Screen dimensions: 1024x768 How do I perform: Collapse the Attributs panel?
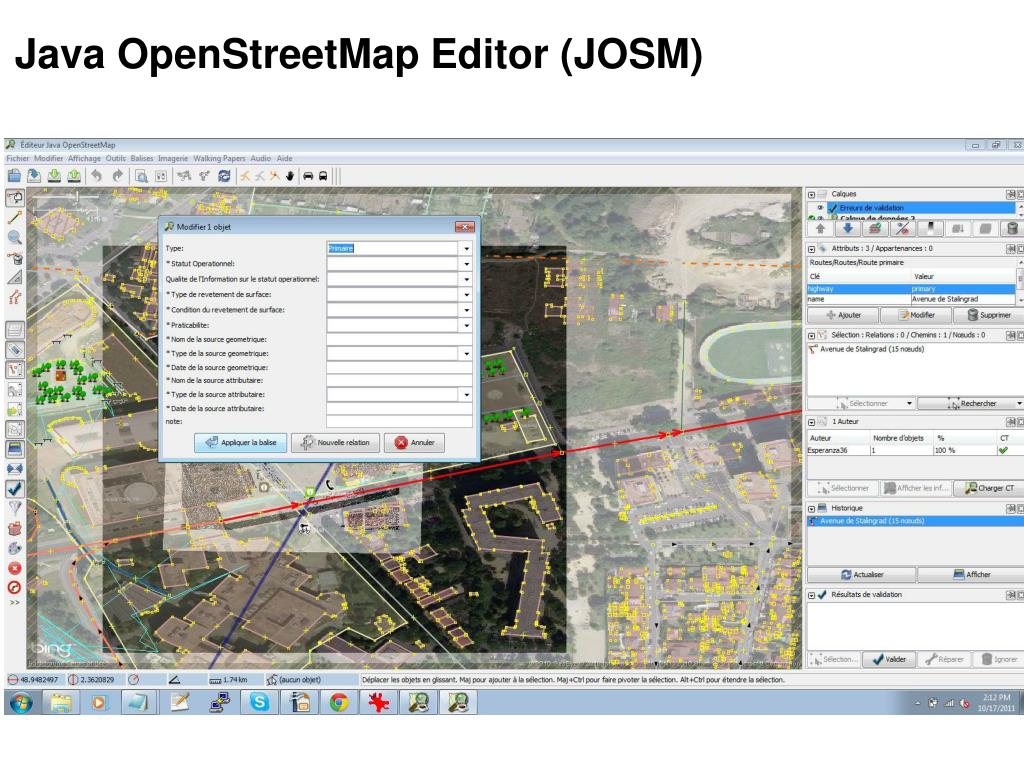click(812, 249)
